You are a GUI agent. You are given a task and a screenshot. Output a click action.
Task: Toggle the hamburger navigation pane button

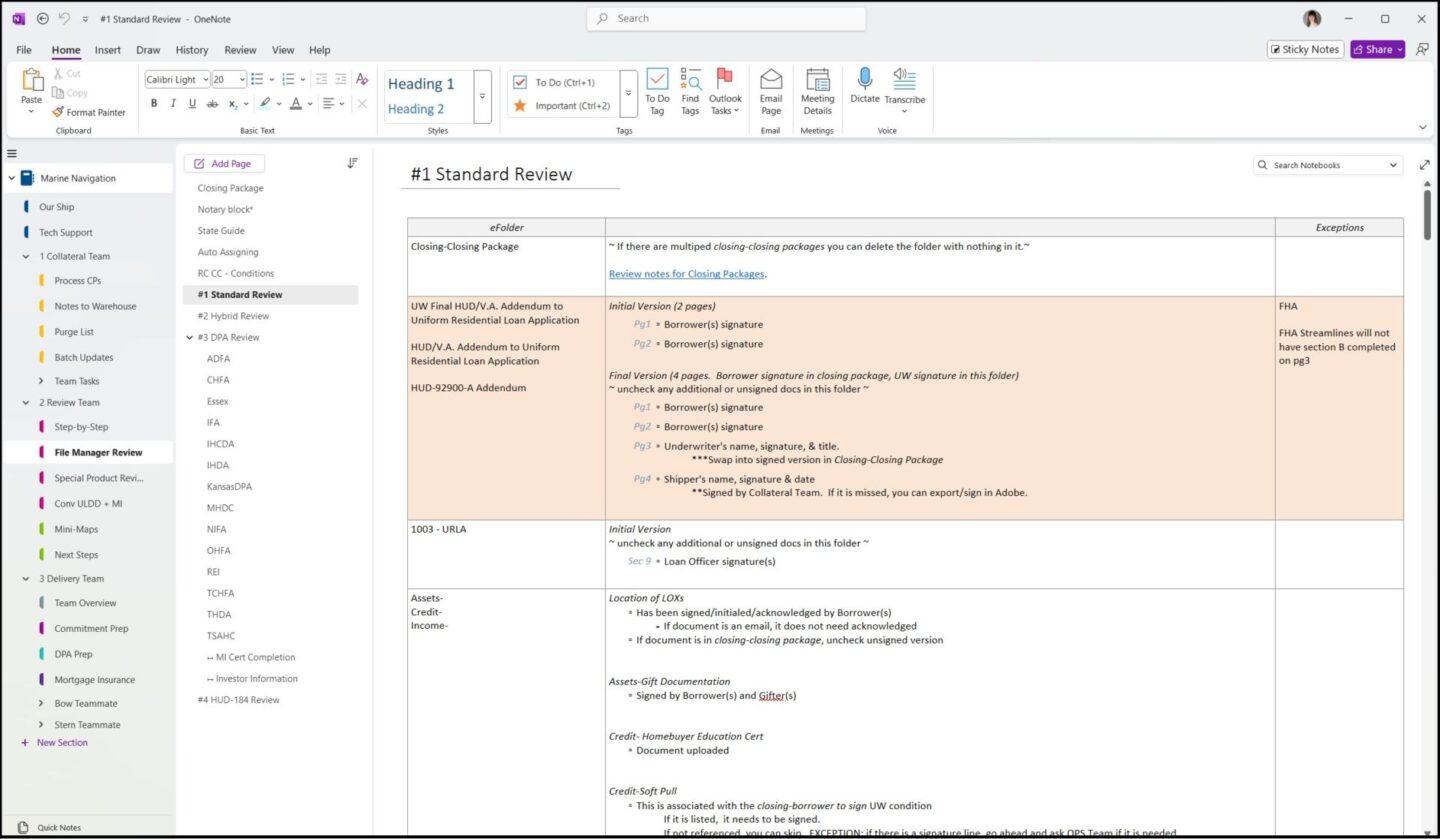pos(12,153)
